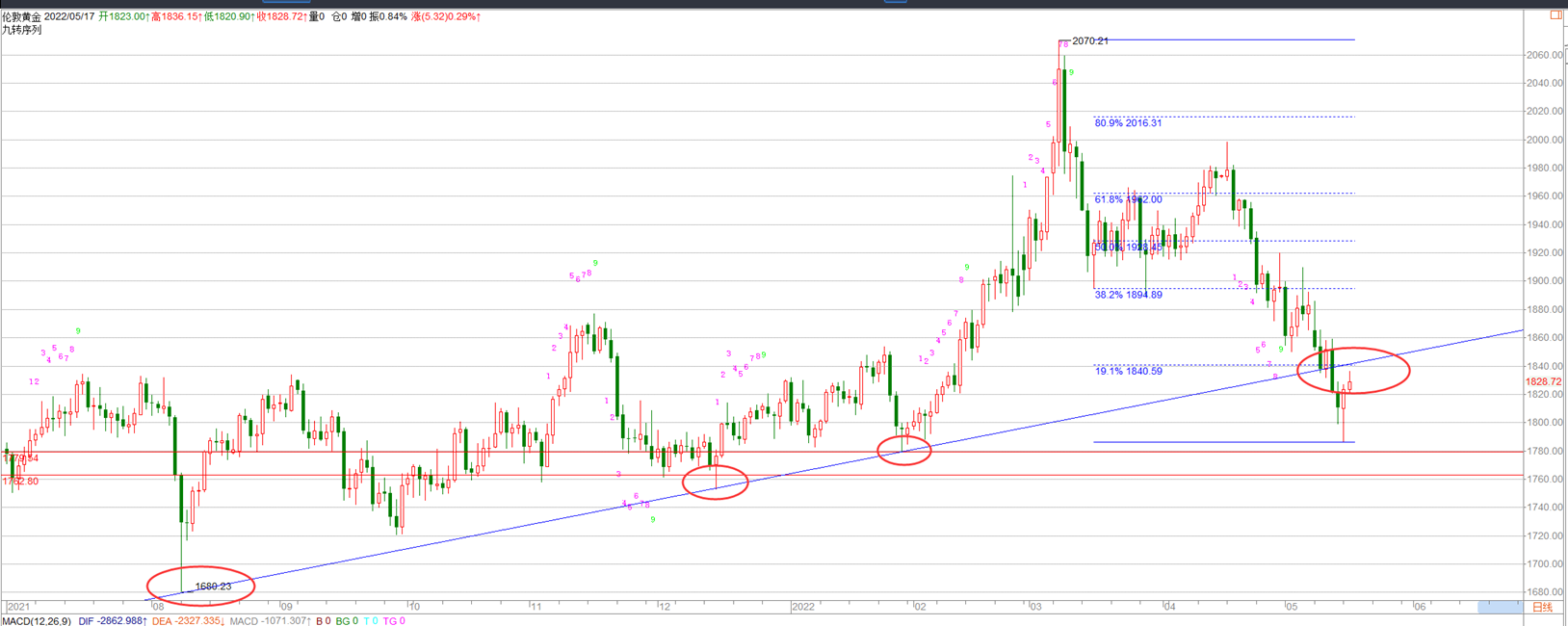Click the 1680.23 low price label
Image resolution: width=1568 pixels, height=626 pixels.
(213, 587)
